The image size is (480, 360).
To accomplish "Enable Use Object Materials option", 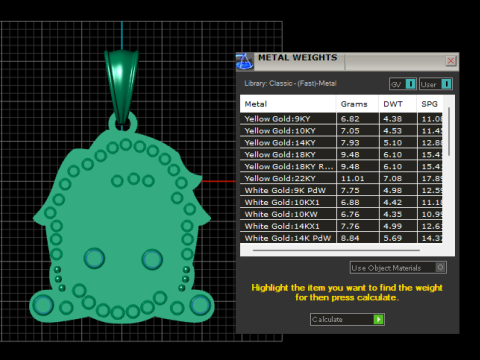I will tap(398, 268).
